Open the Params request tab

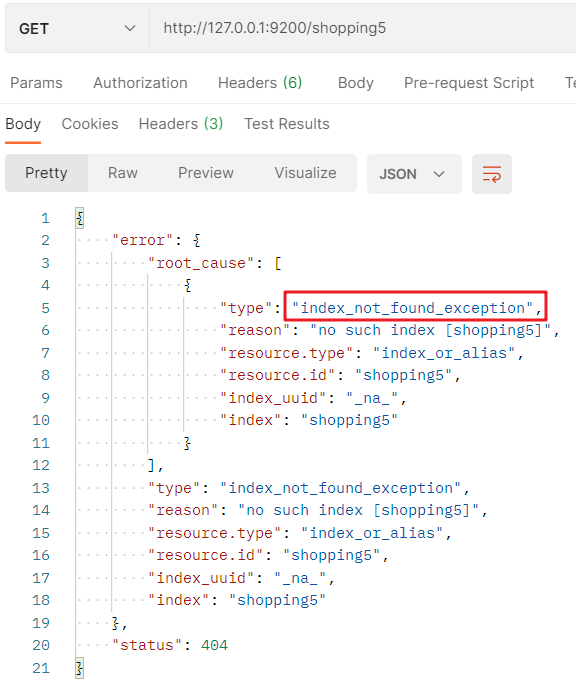tap(36, 83)
